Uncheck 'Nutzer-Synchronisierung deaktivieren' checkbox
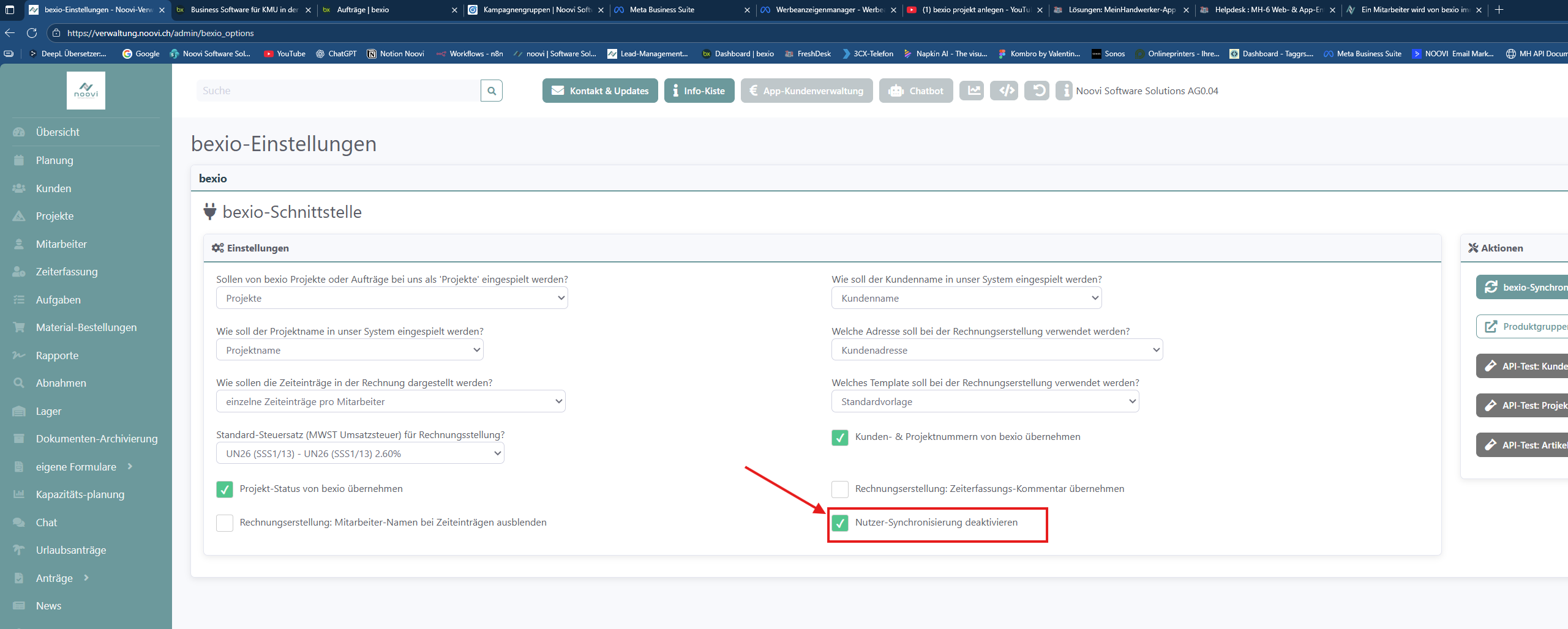 (x=840, y=523)
